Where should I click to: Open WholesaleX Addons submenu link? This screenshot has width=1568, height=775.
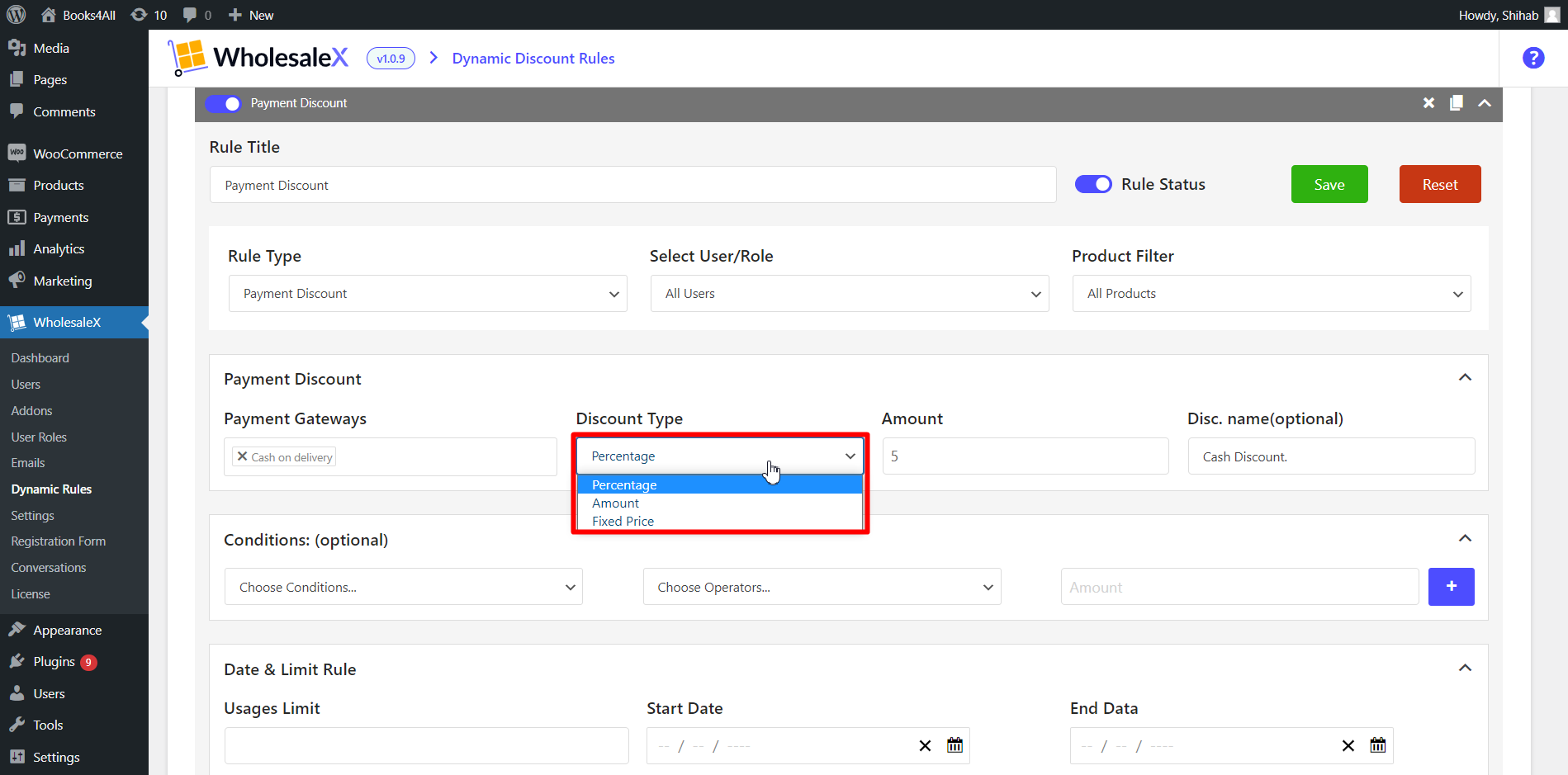coord(31,411)
